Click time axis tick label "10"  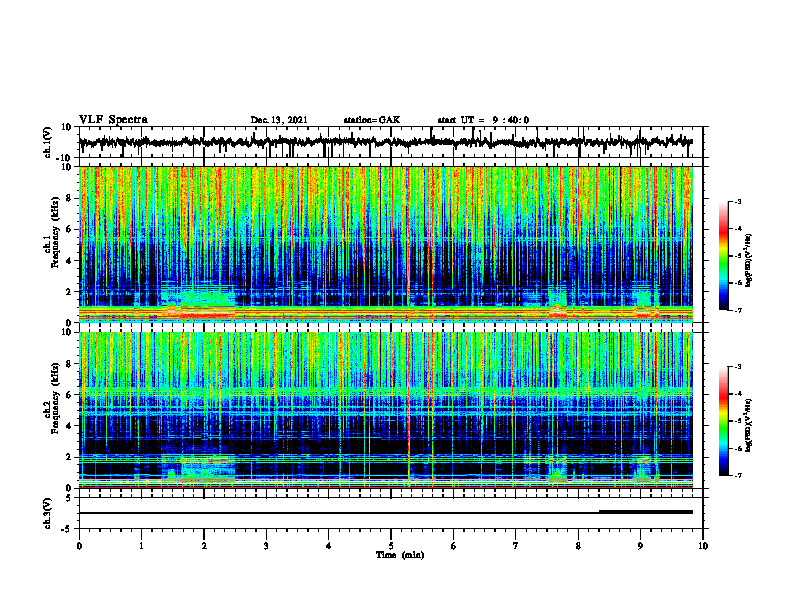coord(703,546)
